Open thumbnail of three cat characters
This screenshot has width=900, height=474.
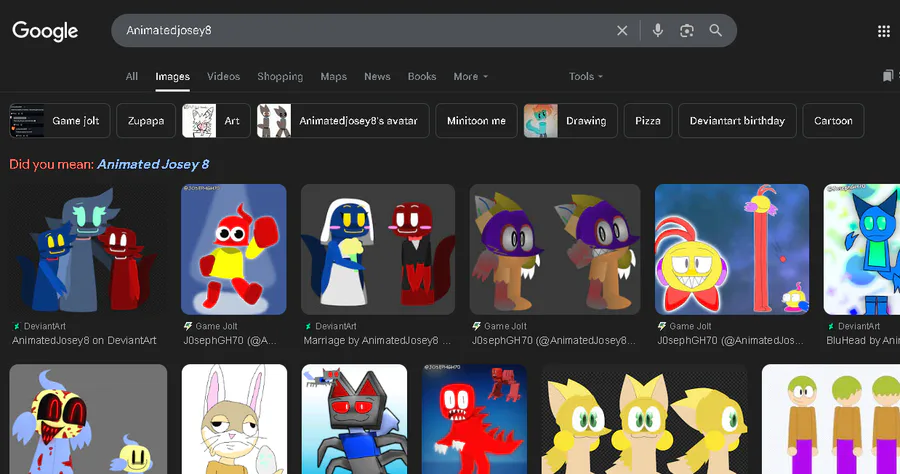point(88,249)
